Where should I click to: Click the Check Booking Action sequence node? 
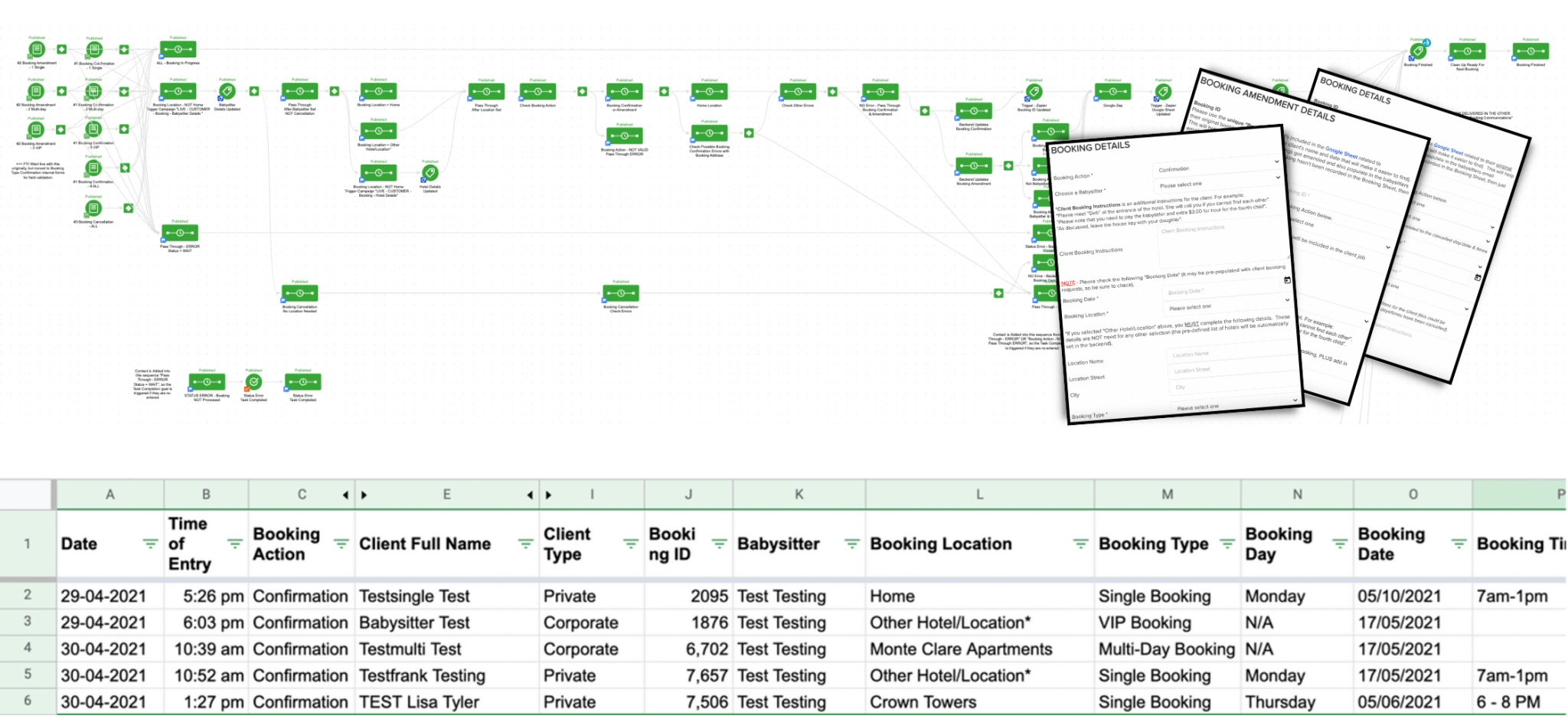coord(537,92)
